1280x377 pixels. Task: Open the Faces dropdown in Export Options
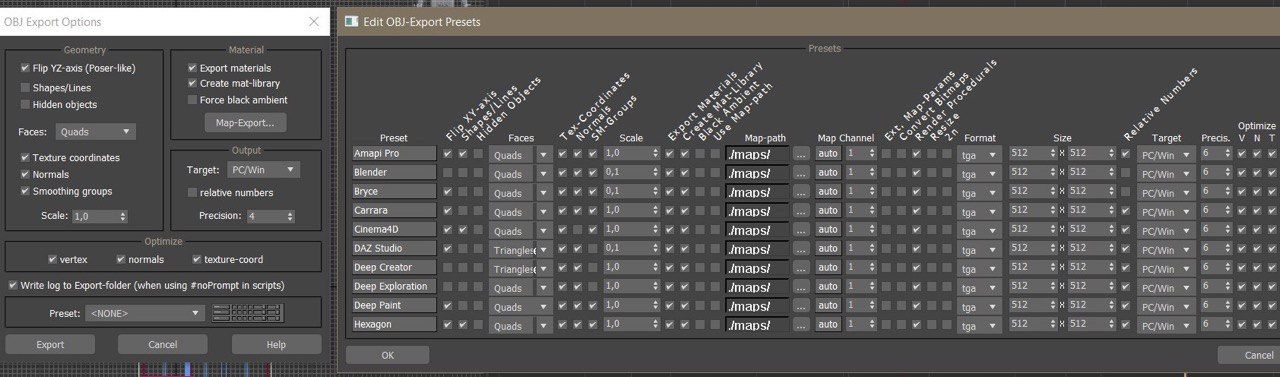point(96,131)
